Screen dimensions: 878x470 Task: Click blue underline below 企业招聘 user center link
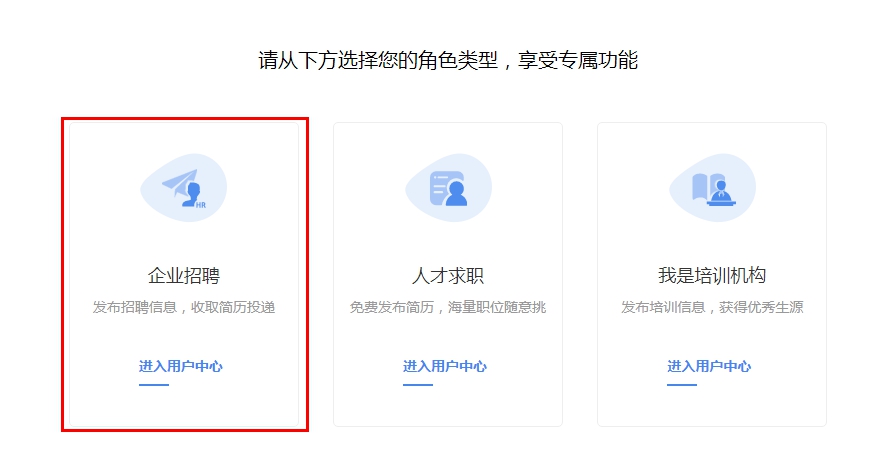coord(154,384)
